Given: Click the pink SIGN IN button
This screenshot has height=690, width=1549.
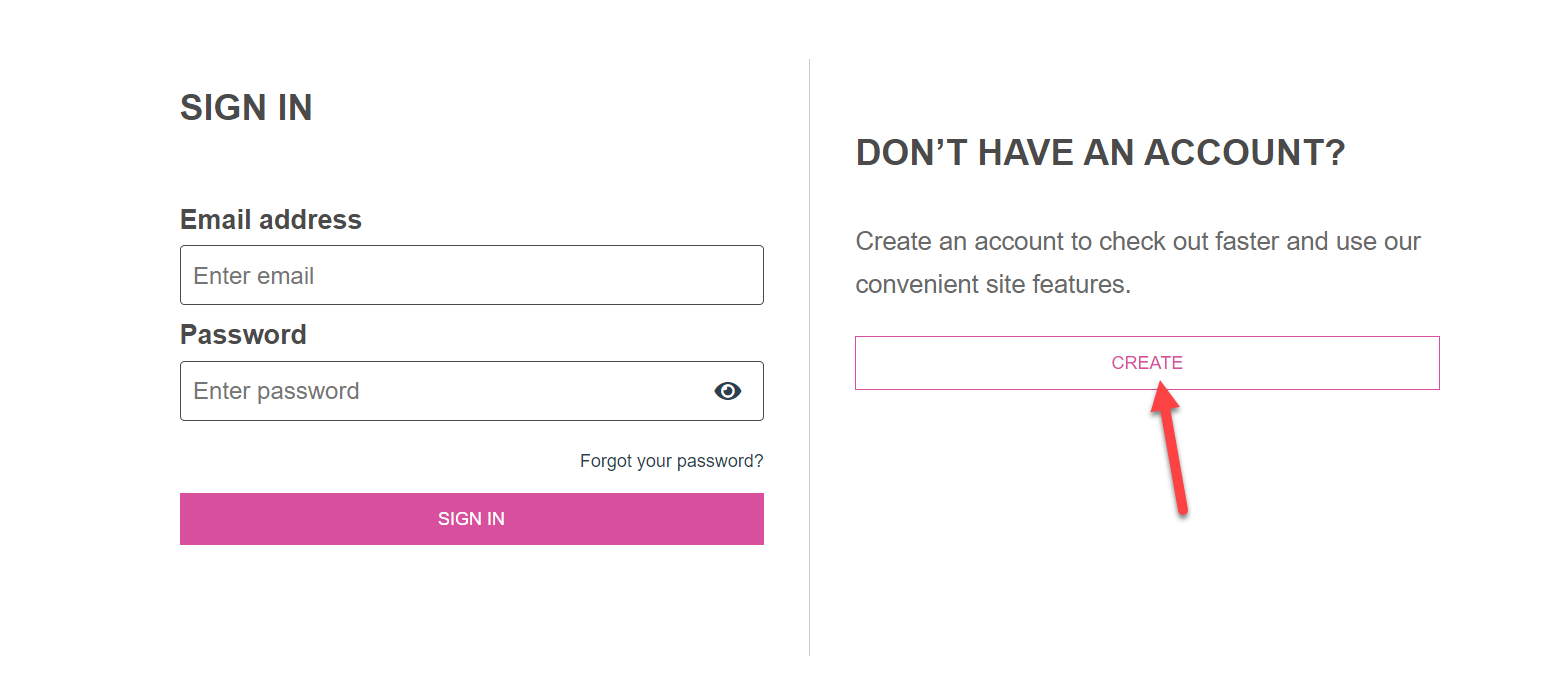Looking at the screenshot, I should [x=472, y=519].
